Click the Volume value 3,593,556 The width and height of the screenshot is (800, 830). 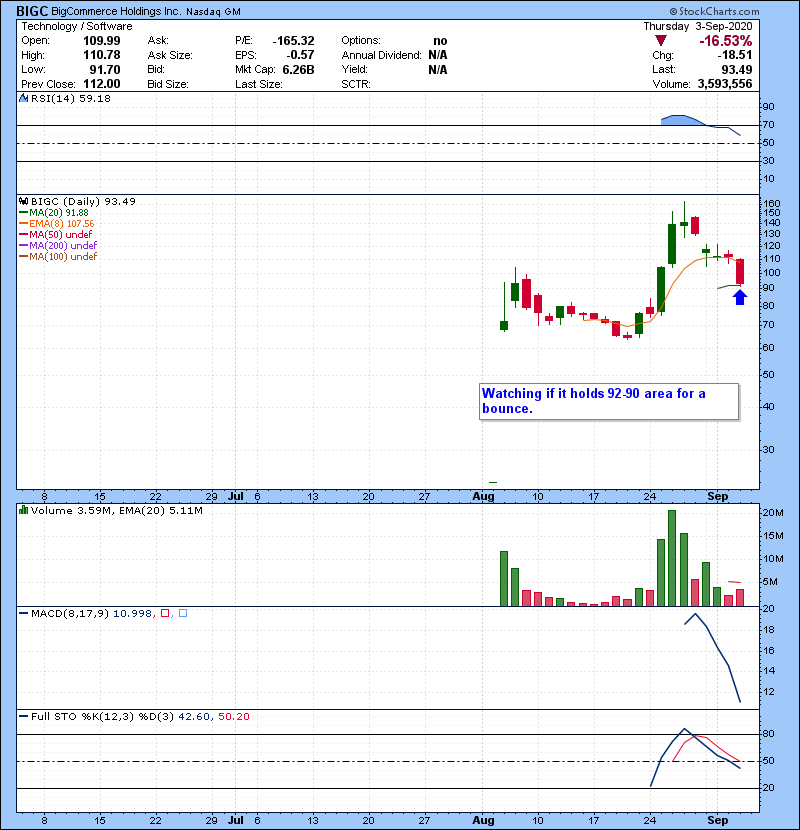pyautogui.click(x=725, y=84)
